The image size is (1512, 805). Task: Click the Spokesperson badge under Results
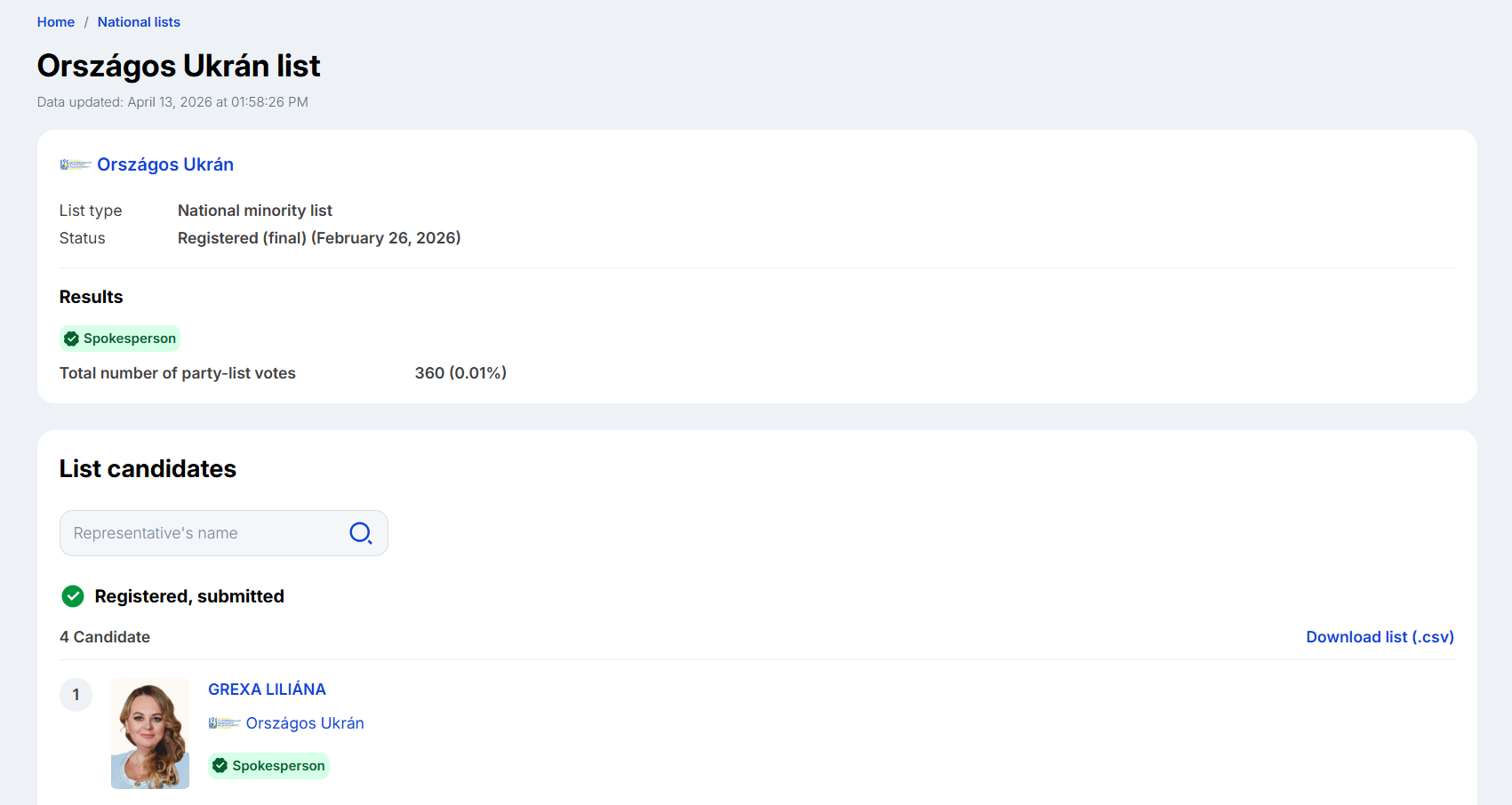point(121,339)
